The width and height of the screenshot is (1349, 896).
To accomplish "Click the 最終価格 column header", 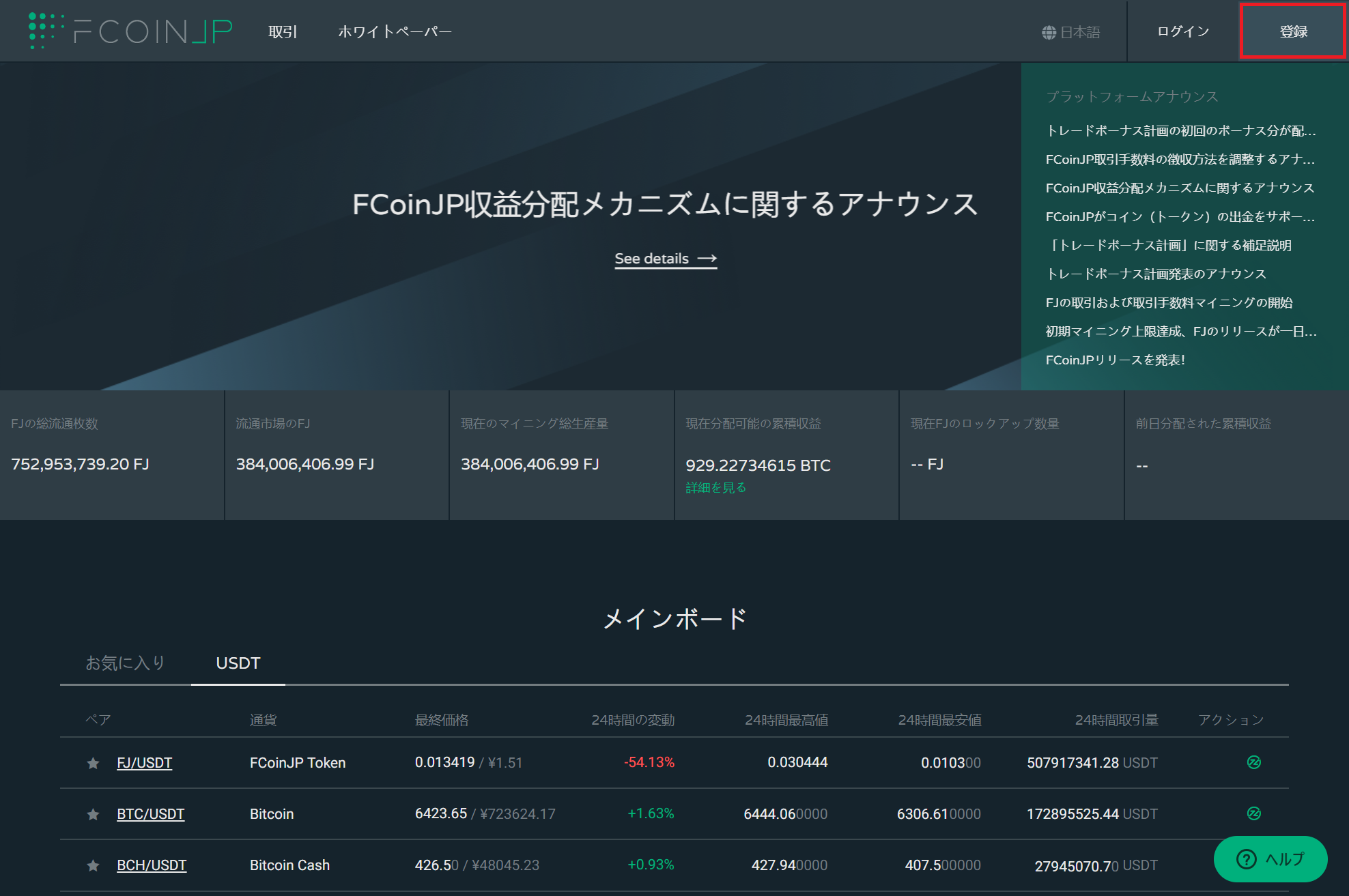I will pyautogui.click(x=442, y=720).
